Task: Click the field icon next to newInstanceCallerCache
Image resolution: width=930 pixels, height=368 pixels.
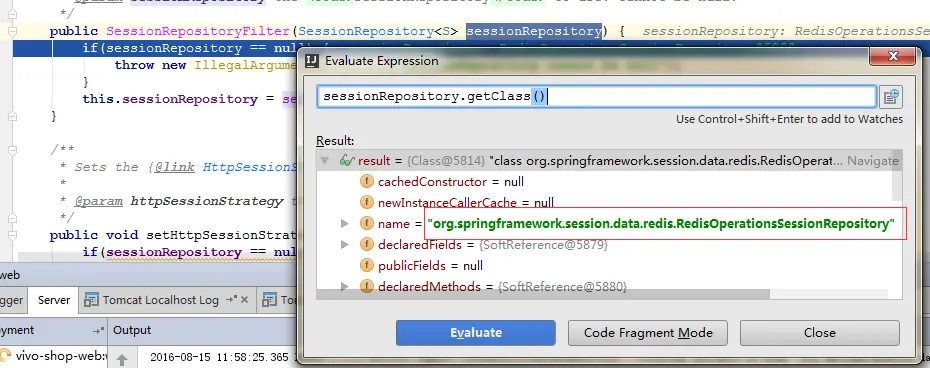Action: (367, 202)
